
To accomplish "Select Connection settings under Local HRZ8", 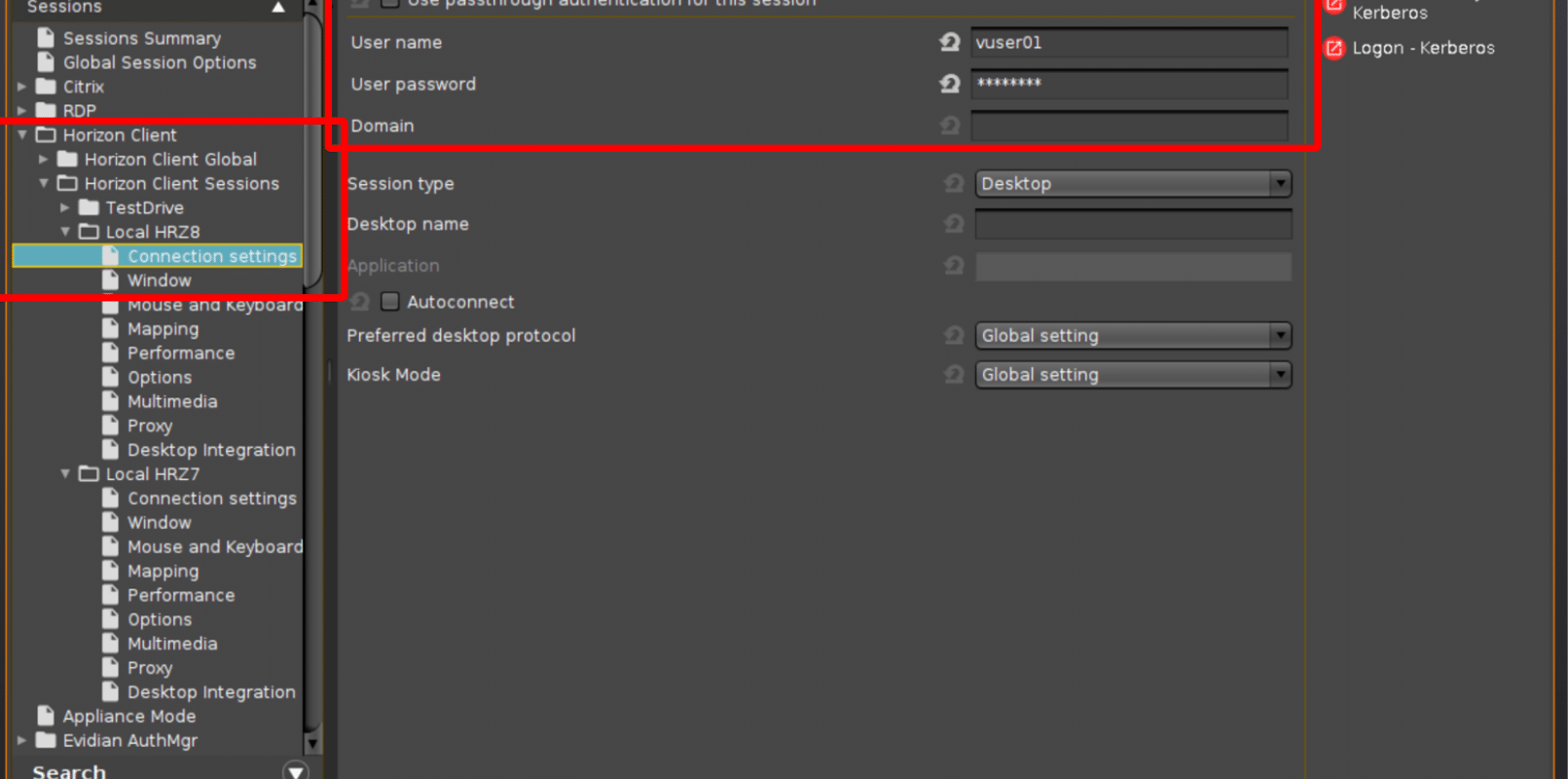I will coord(212,256).
